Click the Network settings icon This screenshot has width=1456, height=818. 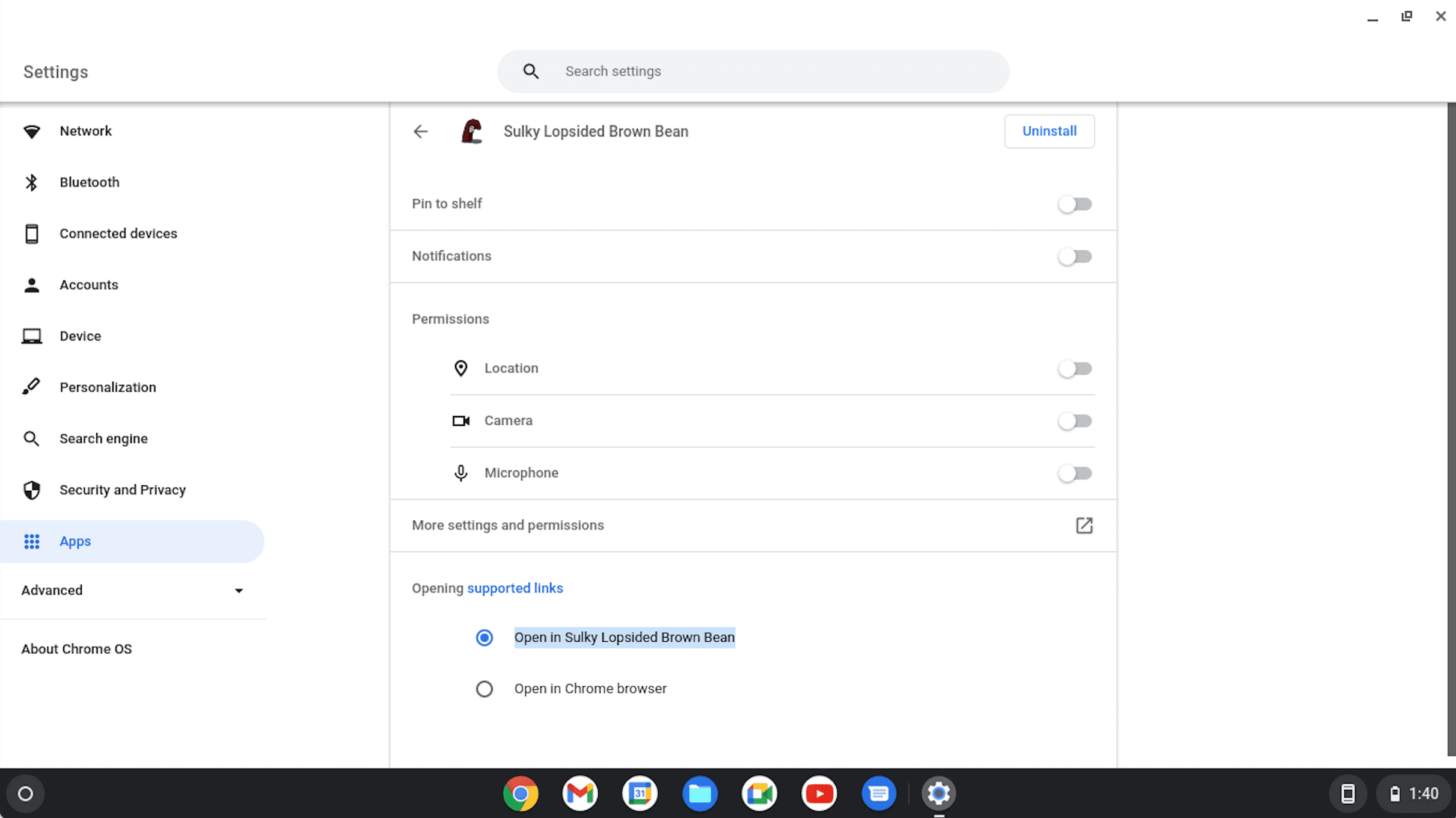pyautogui.click(x=32, y=131)
